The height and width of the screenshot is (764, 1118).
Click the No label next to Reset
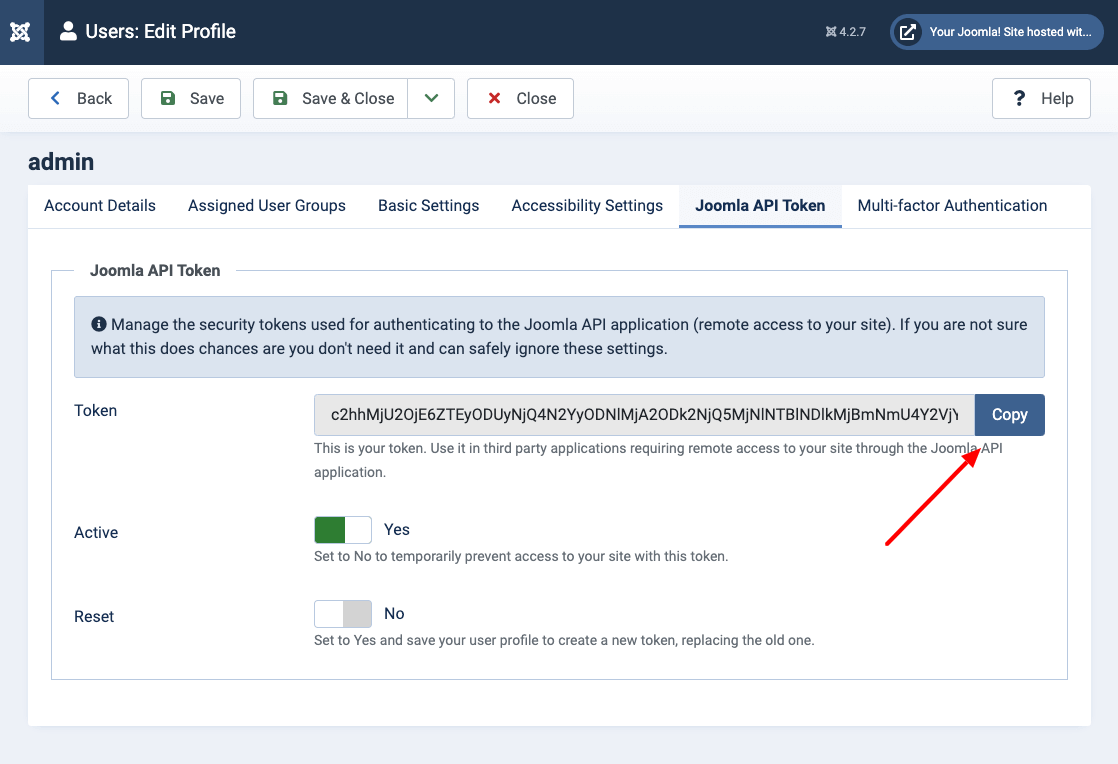pyautogui.click(x=394, y=614)
